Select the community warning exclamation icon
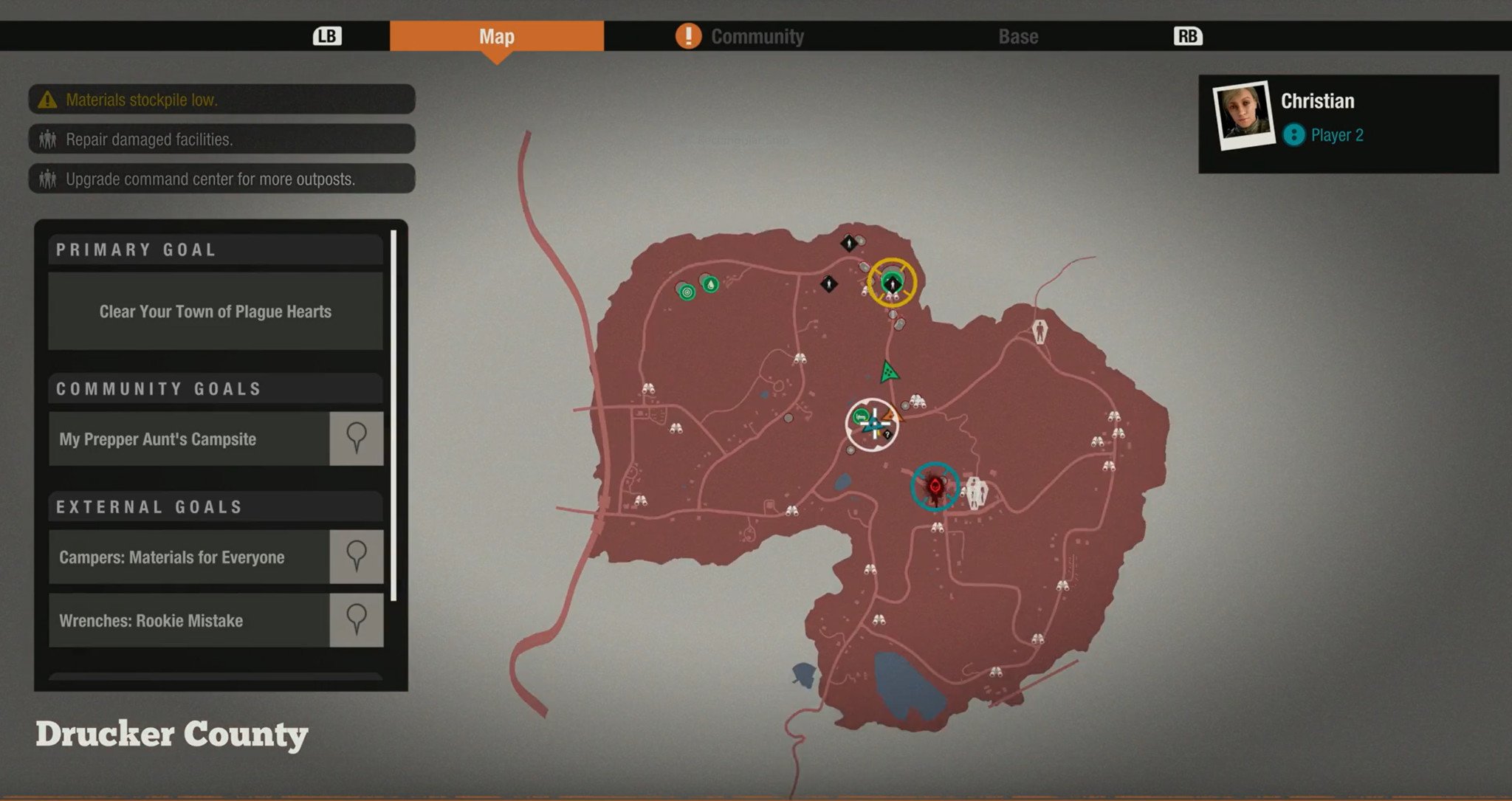Image resolution: width=1512 pixels, height=801 pixels. tap(685, 36)
